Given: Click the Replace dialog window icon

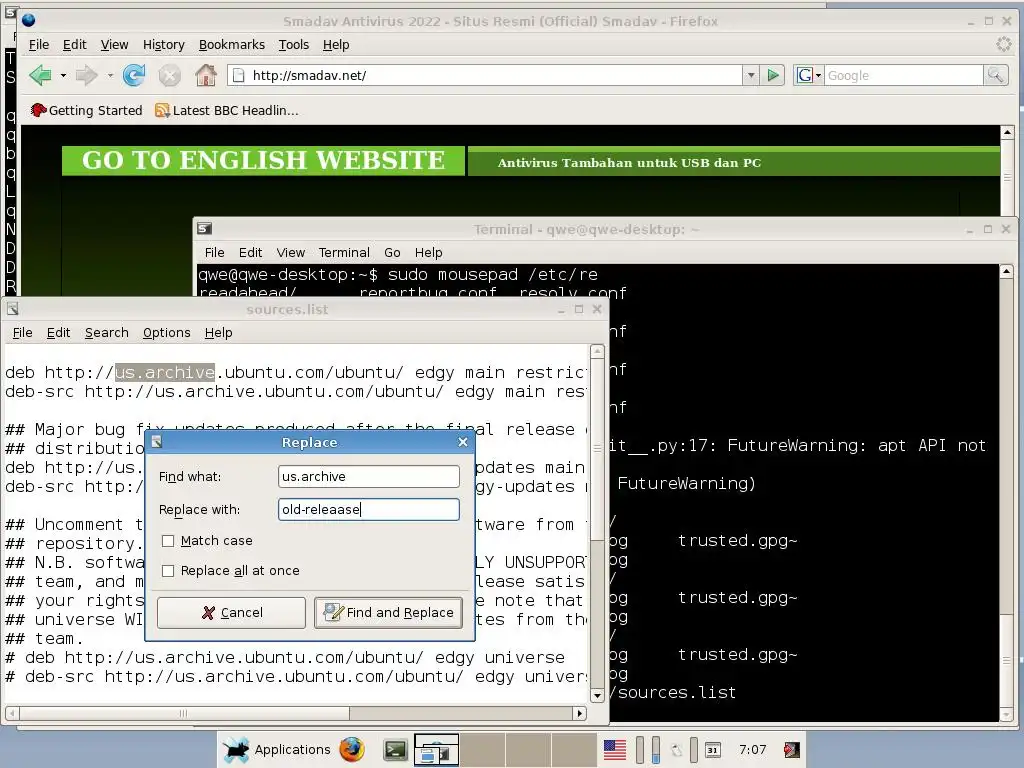Looking at the screenshot, I should pyautogui.click(x=157, y=442).
